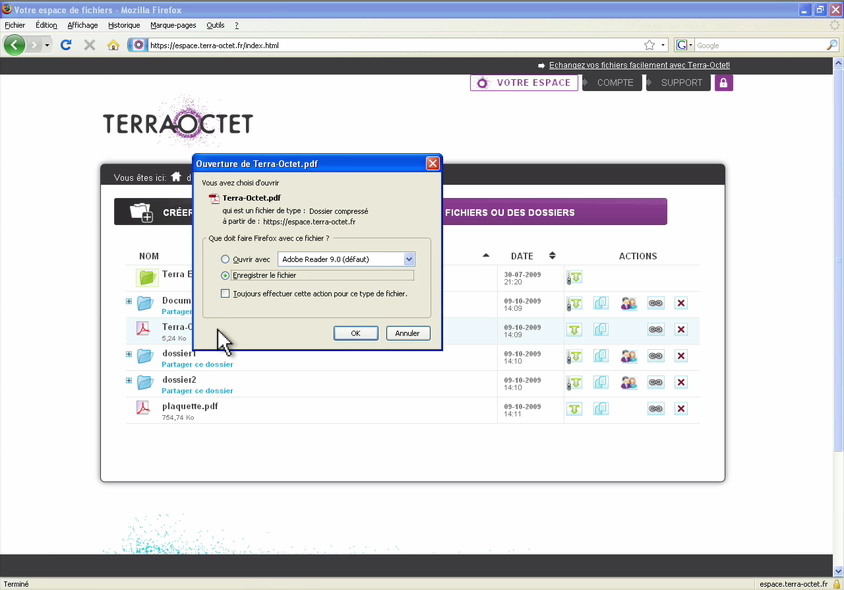The width and height of the screenshot is (844, 590).
Task: Click 'Partager ce dossier' under dossier1
Action: [x=198, y=364]
